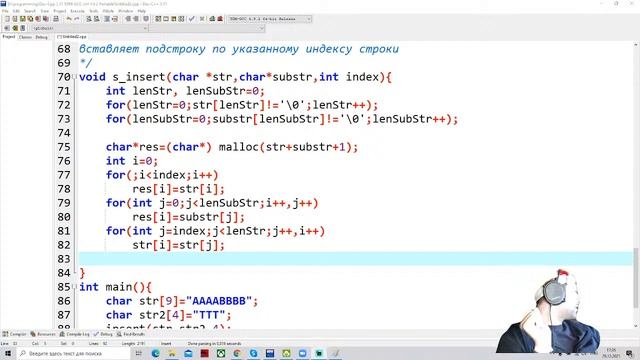Open the Execute menu
This screenshot has height=360, width=640.
77,11
